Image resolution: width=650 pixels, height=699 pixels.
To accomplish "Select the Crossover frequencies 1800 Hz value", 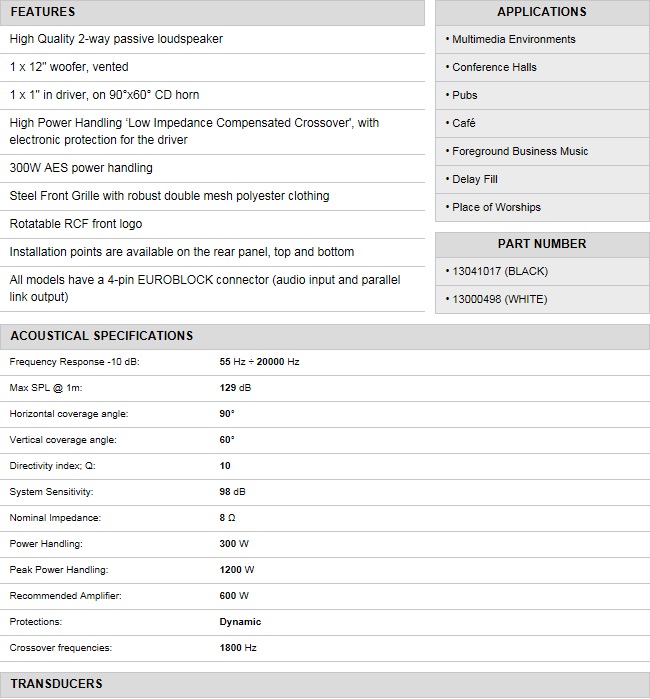I will [238, 648].
